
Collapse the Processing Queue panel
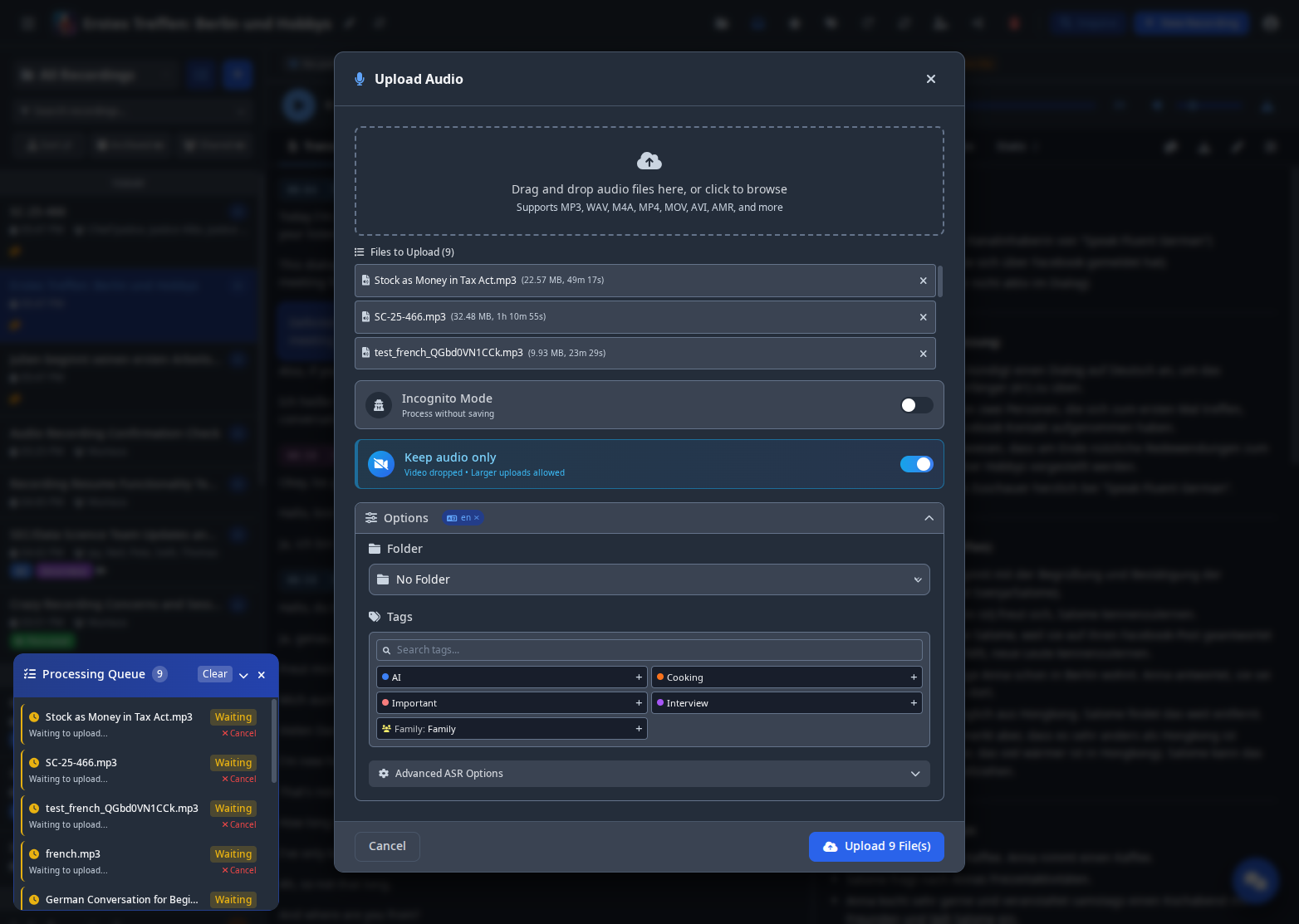click(243, 675)
